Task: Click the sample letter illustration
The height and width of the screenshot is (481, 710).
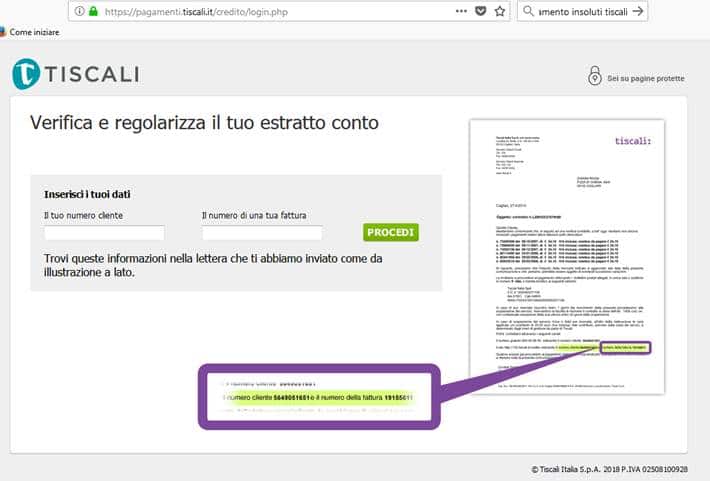Action: click(567, 257)
